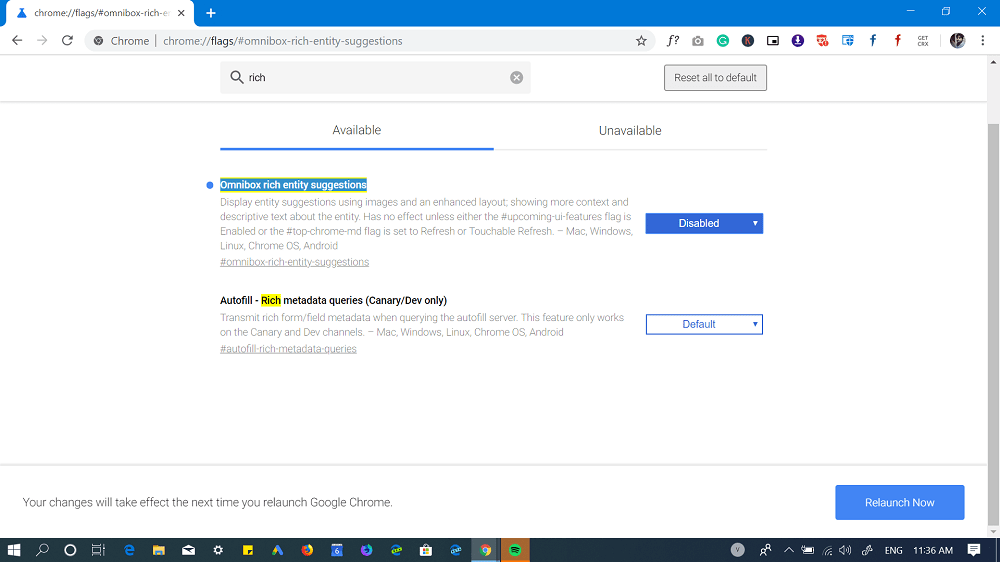This screenshot has height=562, width=1000.
Task: Click the 'Relaunch Now' button
Action: pyautogui.click(x=899, y=503)
